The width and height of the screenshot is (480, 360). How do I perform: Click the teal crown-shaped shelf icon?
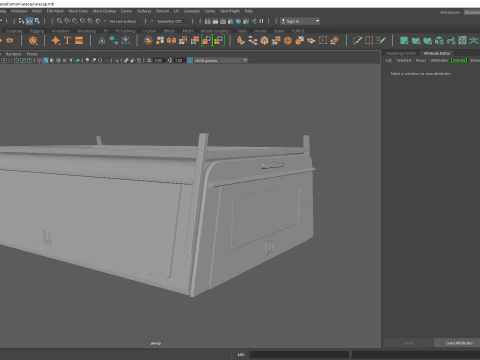tap(125, 41)
